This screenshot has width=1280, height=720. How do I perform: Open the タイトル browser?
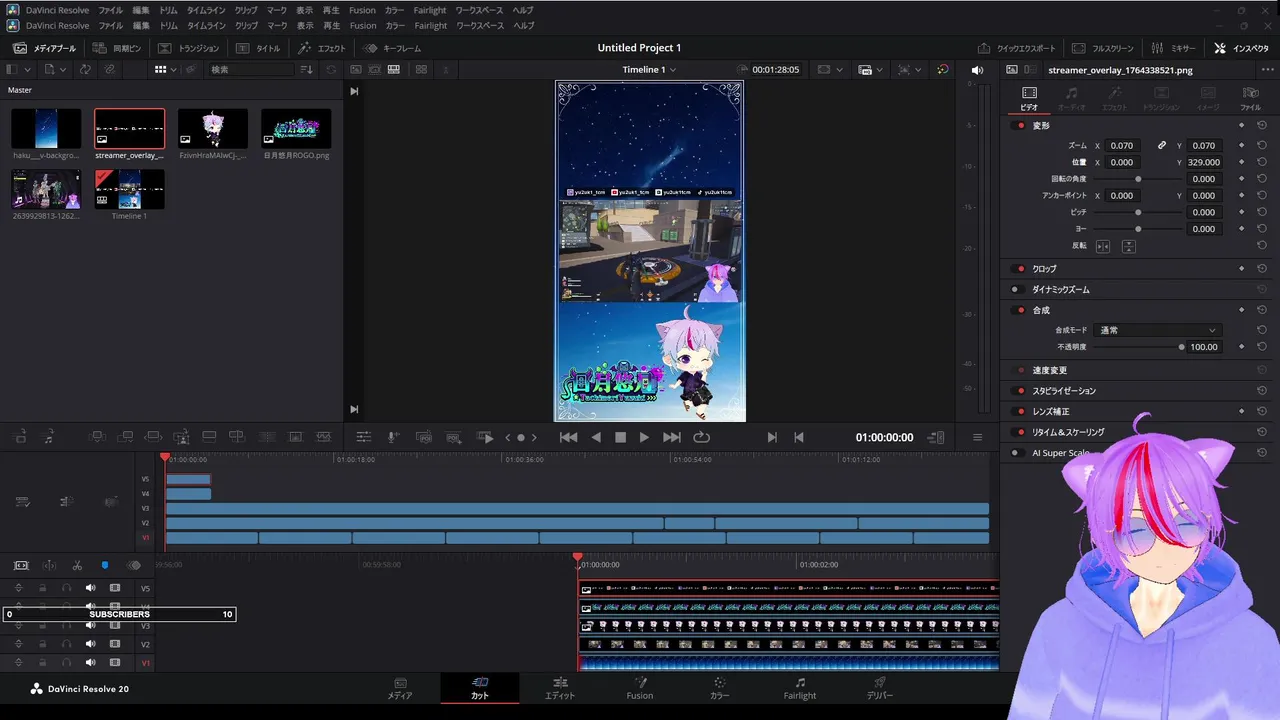click(x=258, y=48)
